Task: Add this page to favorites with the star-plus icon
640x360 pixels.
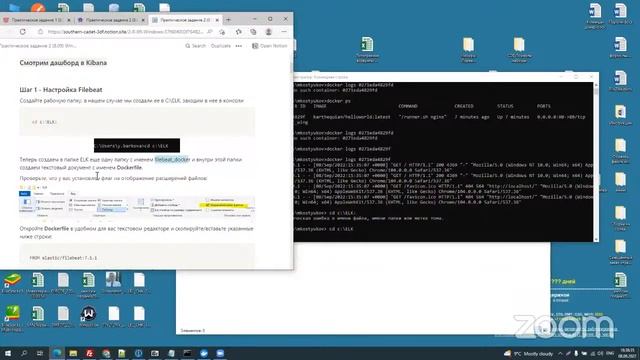Action: click(222, 31)
